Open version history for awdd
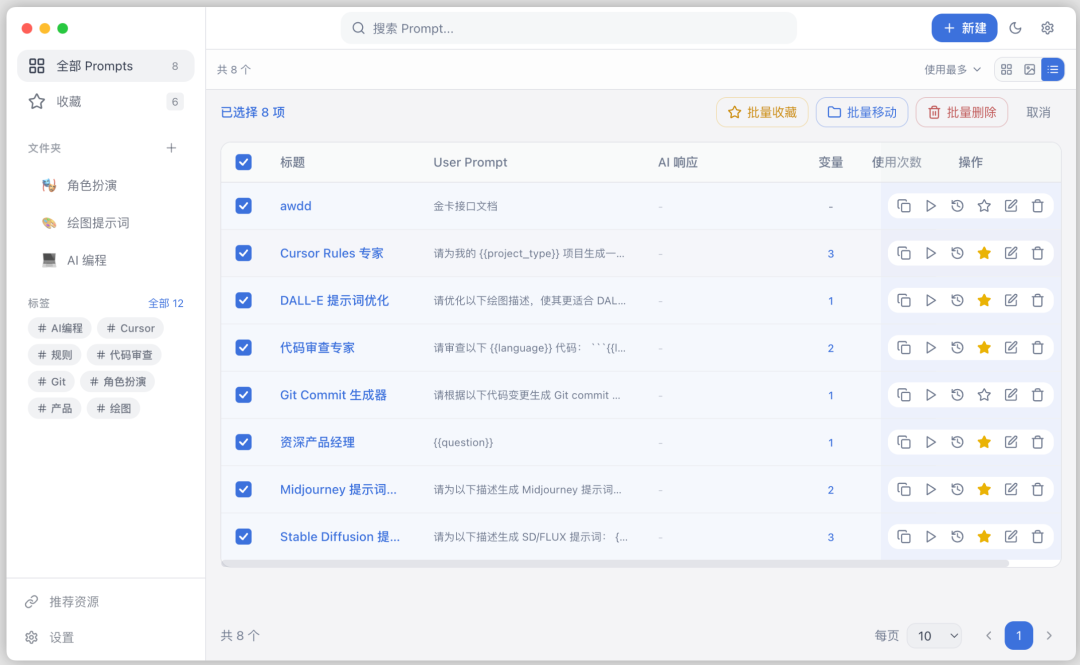The height and width of the screenshot is (665, 1080). (957, 206)
